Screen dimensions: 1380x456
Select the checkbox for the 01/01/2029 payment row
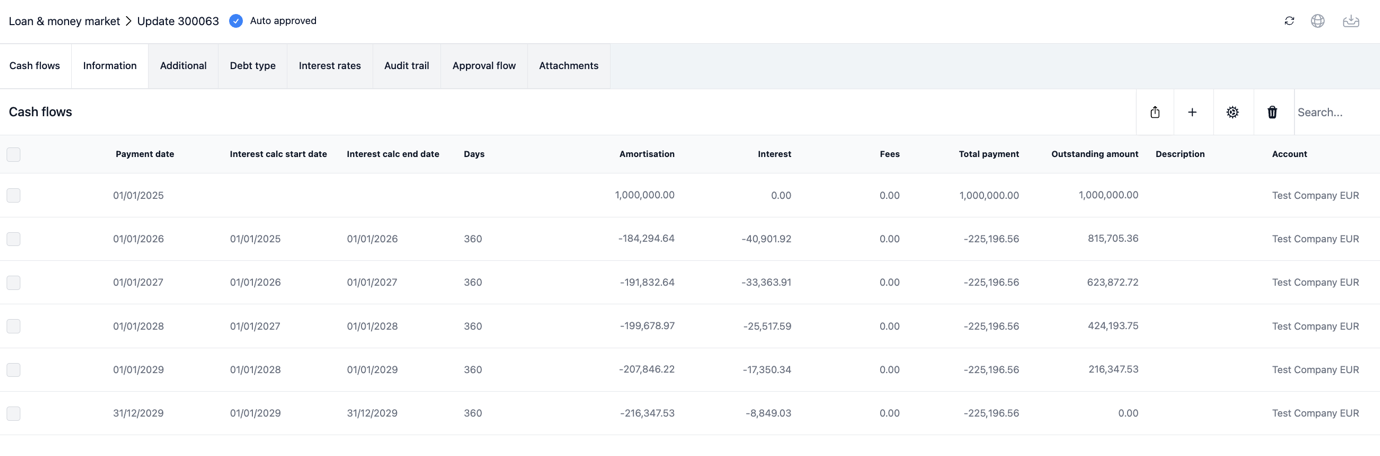14,369
